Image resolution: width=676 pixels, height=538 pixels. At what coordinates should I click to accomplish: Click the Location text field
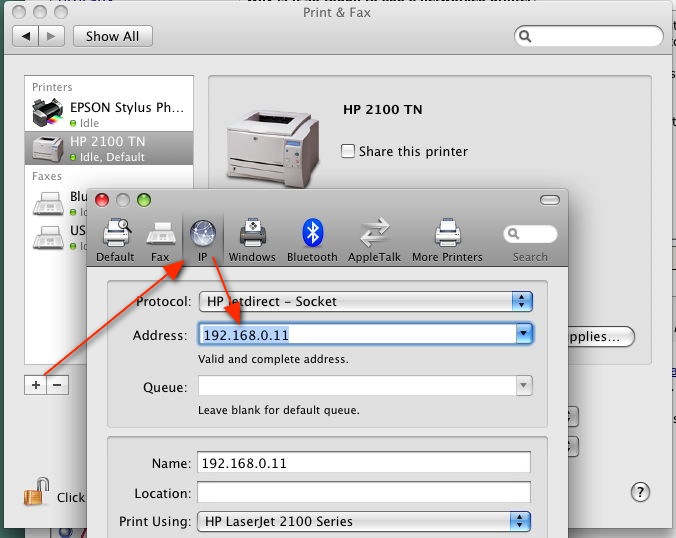364,493
